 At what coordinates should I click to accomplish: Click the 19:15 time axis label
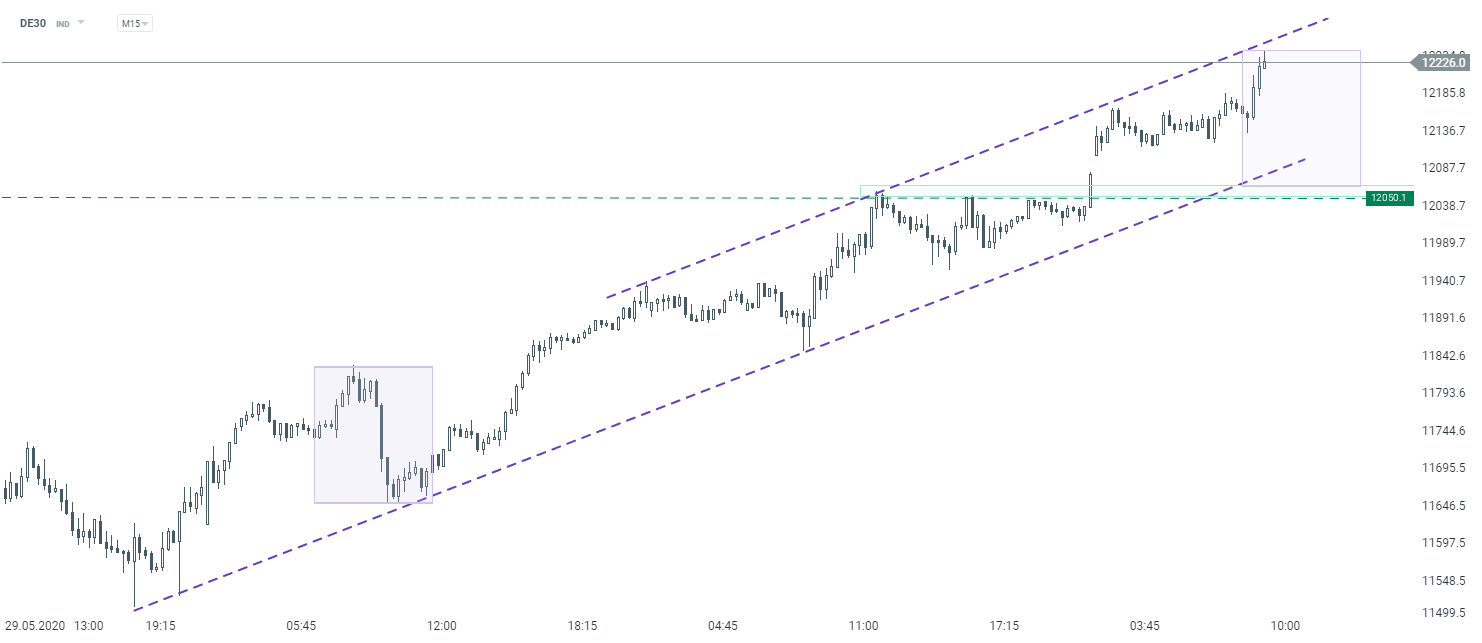tap(161, 626)
